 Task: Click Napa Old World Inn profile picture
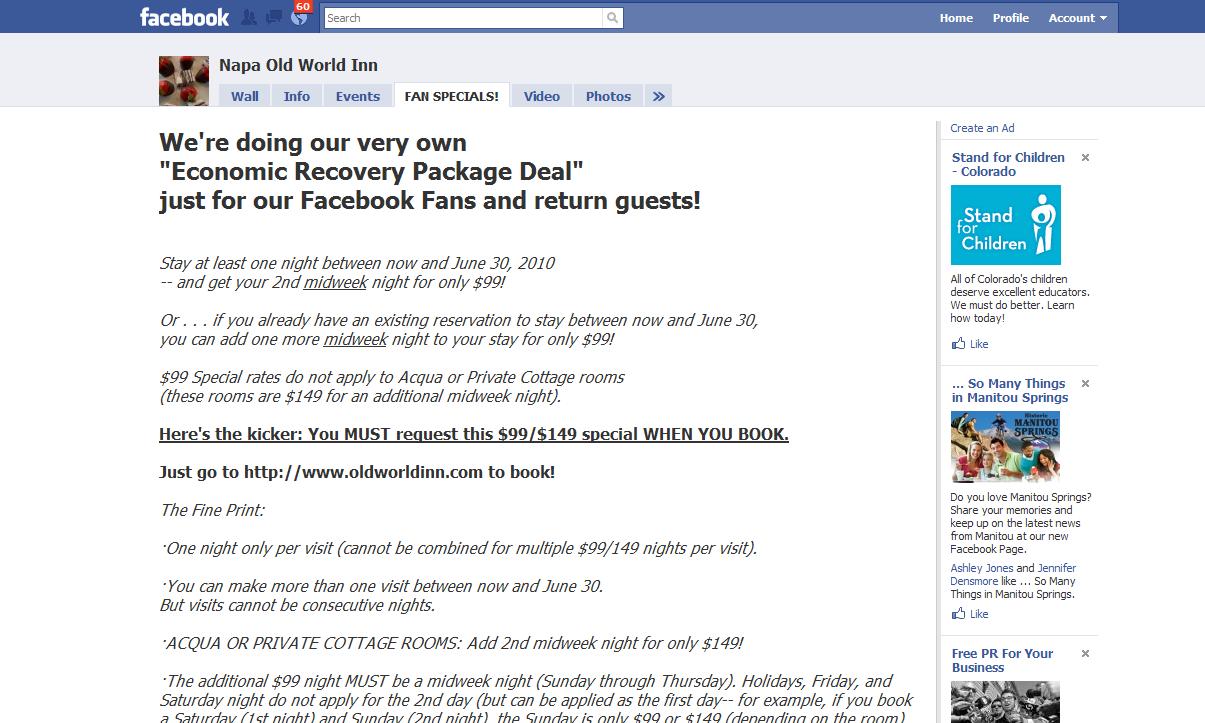(184, 81)
